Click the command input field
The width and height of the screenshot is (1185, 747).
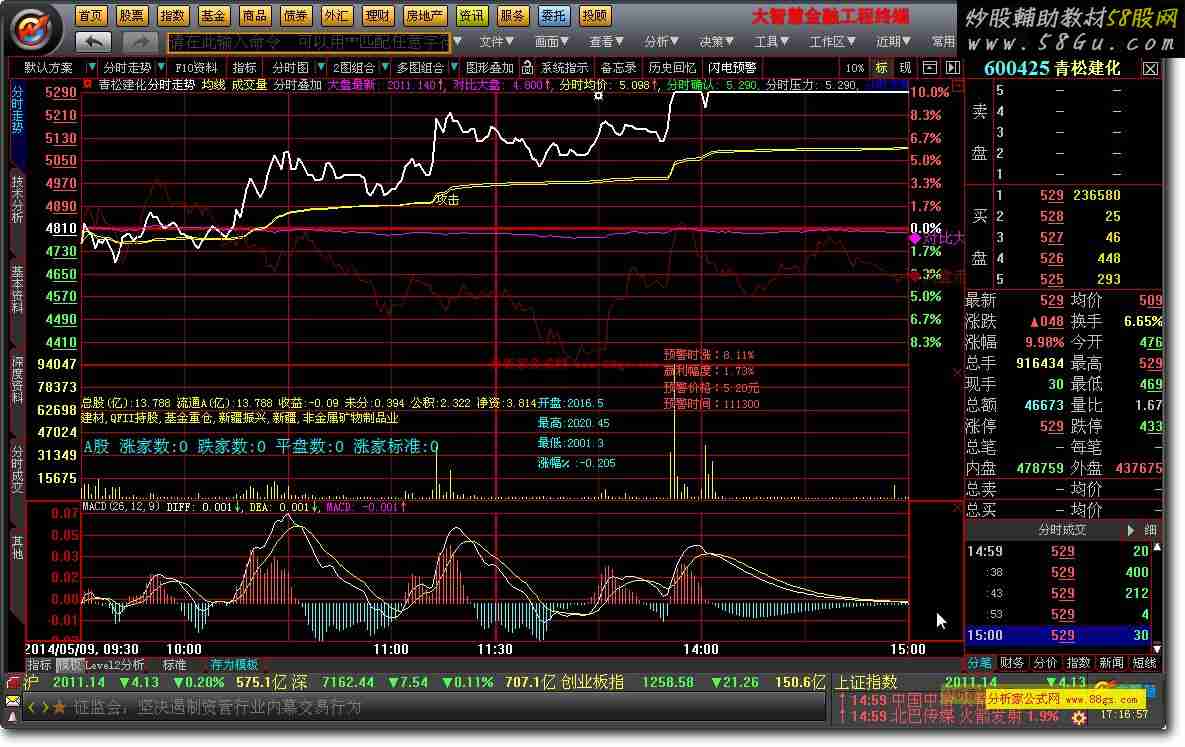(308, 42)
